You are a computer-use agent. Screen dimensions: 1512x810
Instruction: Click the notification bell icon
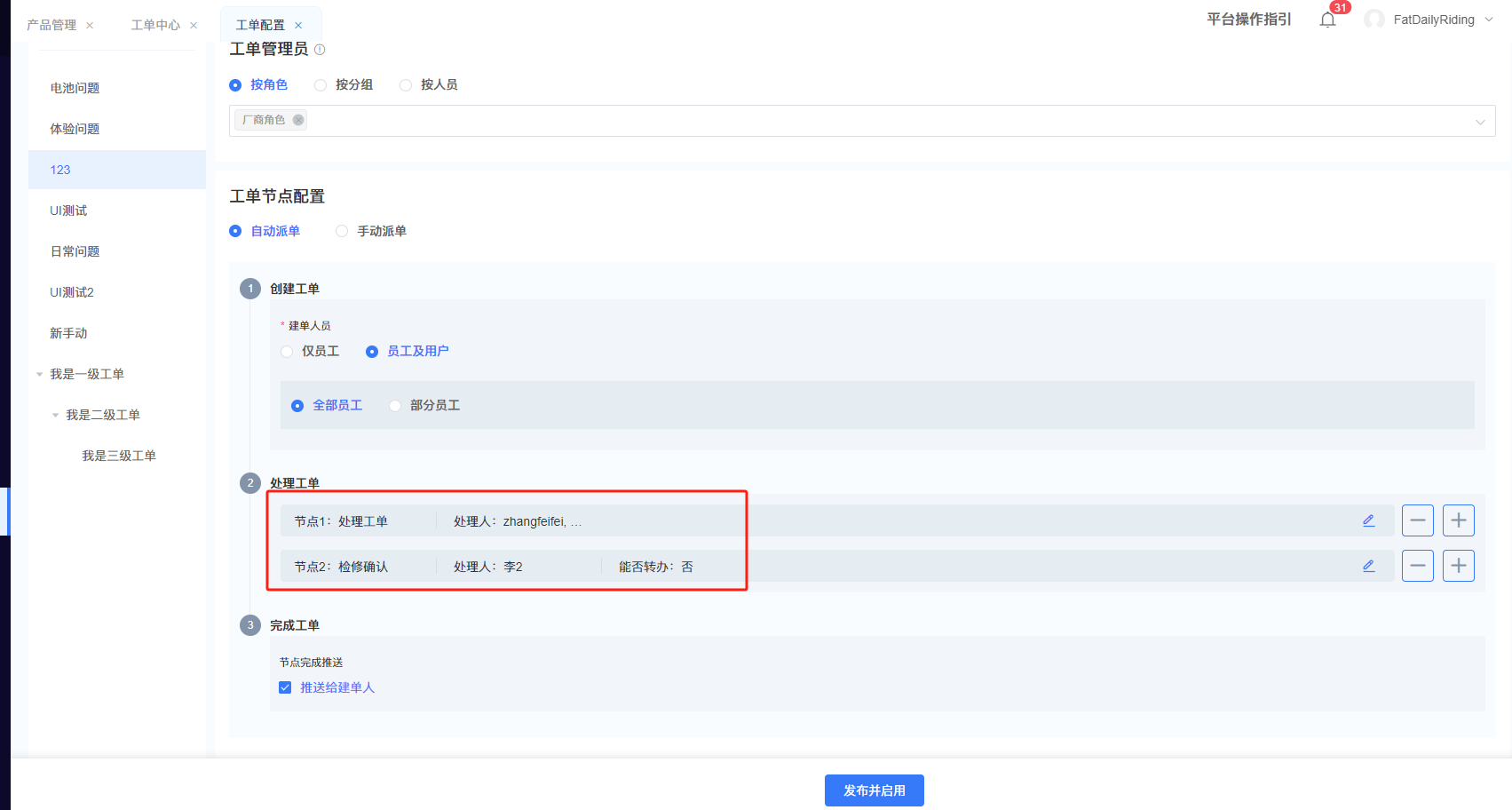pyautogui.click(x=1327, y=20)
